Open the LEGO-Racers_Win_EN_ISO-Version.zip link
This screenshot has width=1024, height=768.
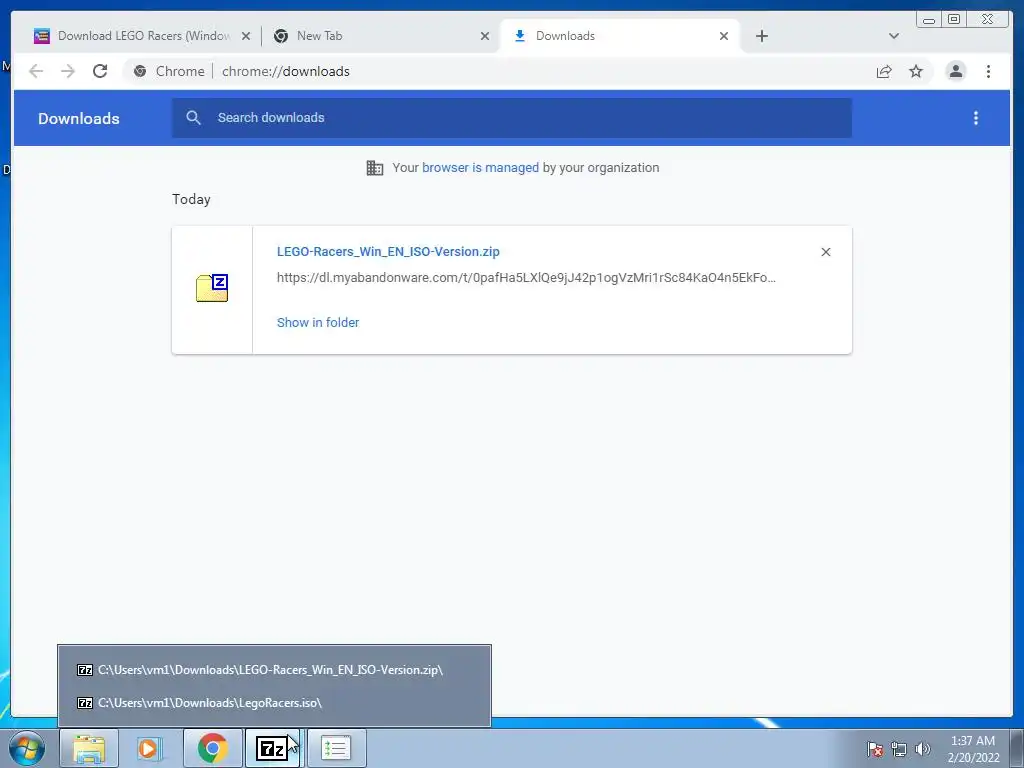(388, 251)
